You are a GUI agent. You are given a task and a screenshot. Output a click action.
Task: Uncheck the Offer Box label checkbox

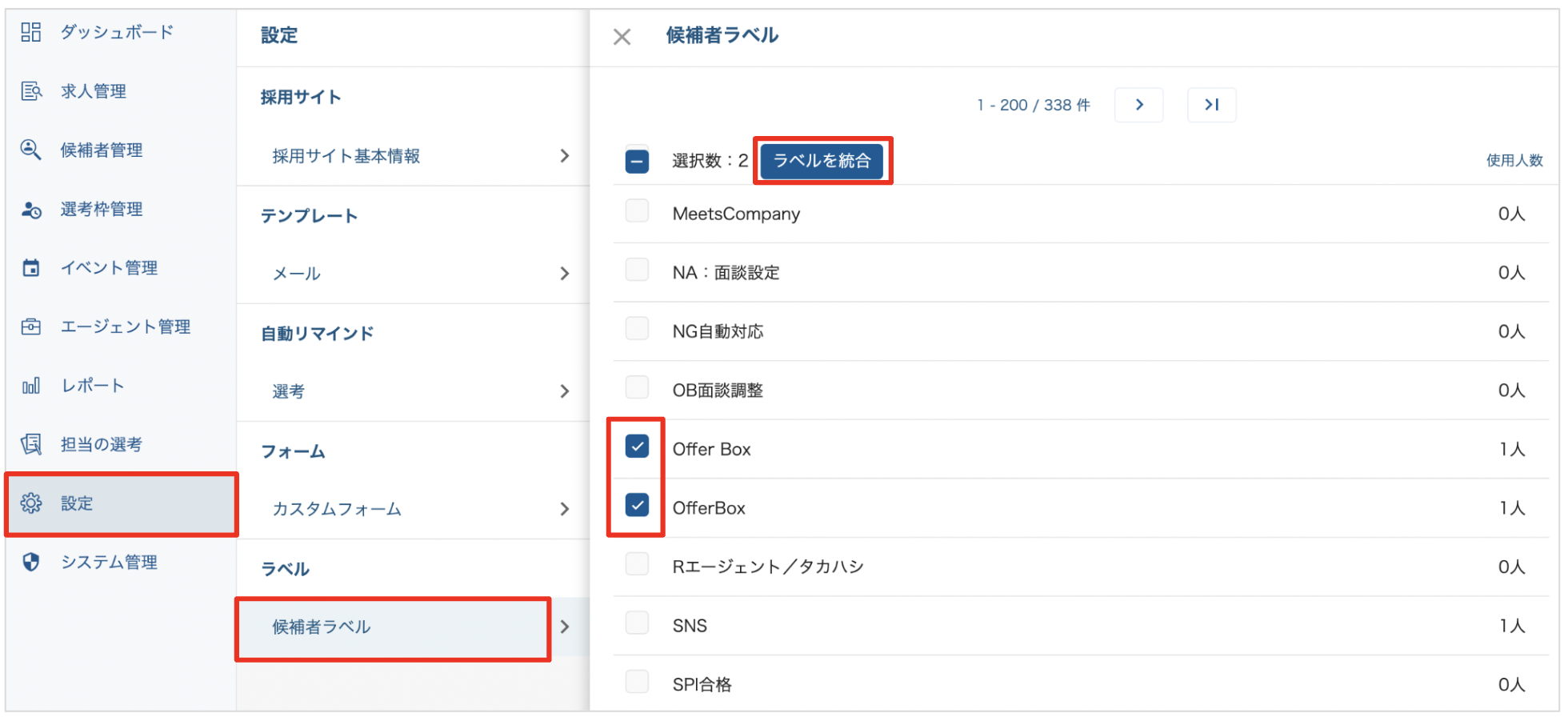tap(637, 447)
